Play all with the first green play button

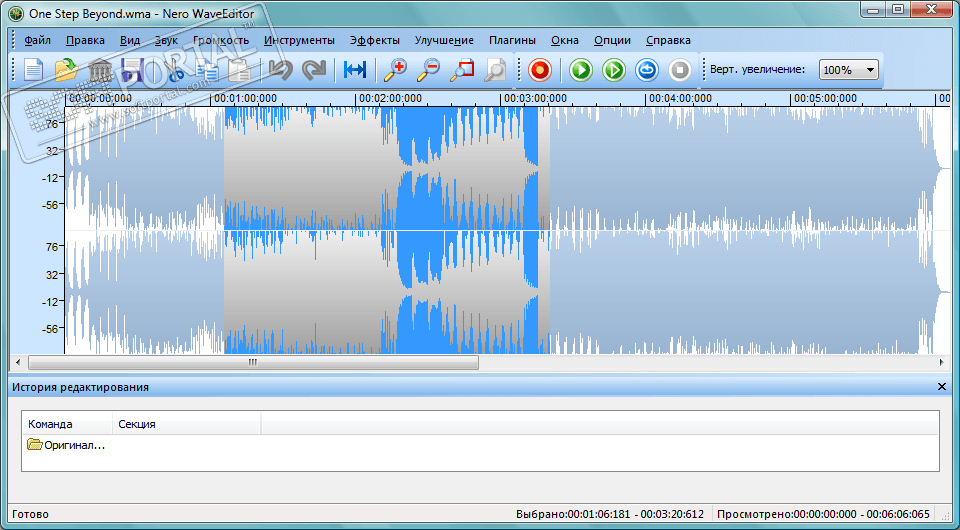pyautogui.click(x=580, y=70)
